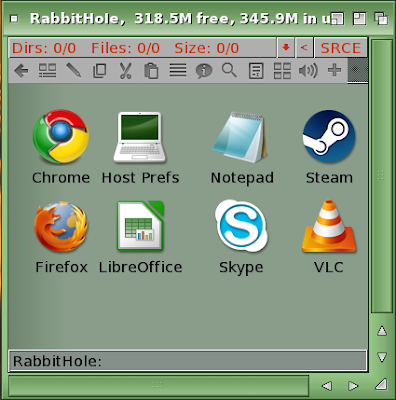Click the scroll up arrow
Screen dimensions: 396x400
382,331
